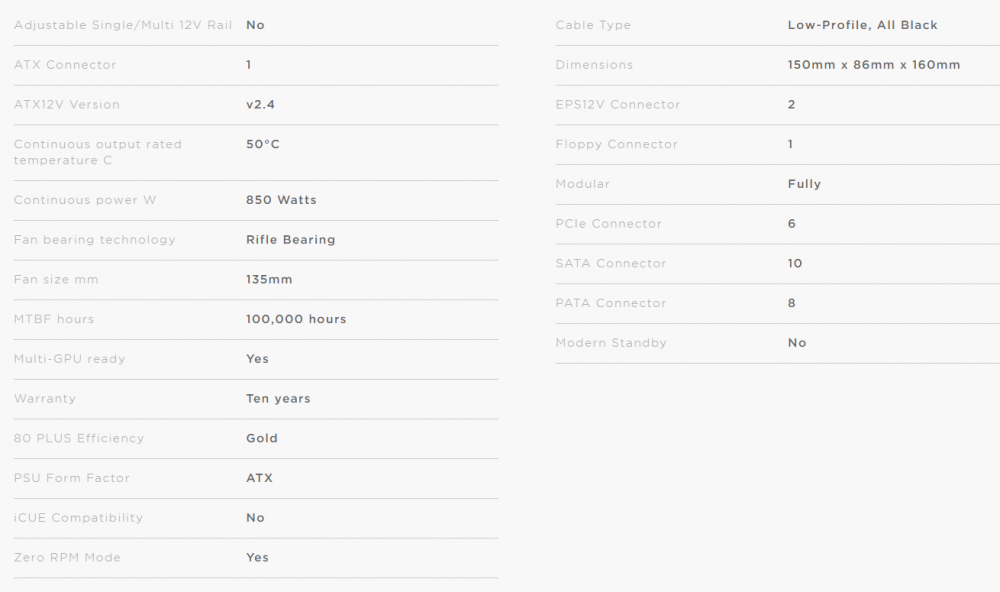Click the 150mm x 86mm x 160mm dimensions
Screen dimensions: 1000x592
pos(874,65)
